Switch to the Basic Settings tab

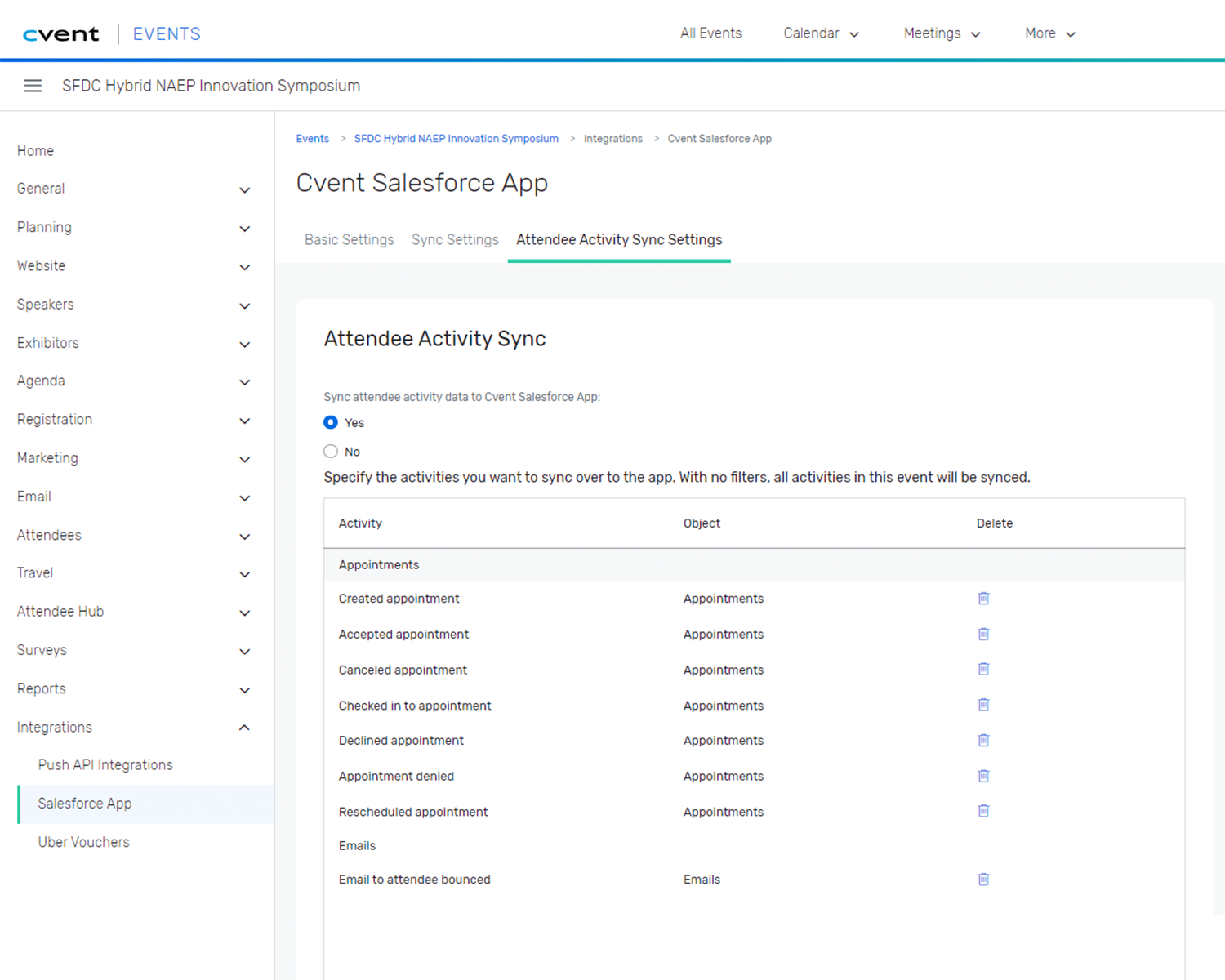click(x=350, y=239)
